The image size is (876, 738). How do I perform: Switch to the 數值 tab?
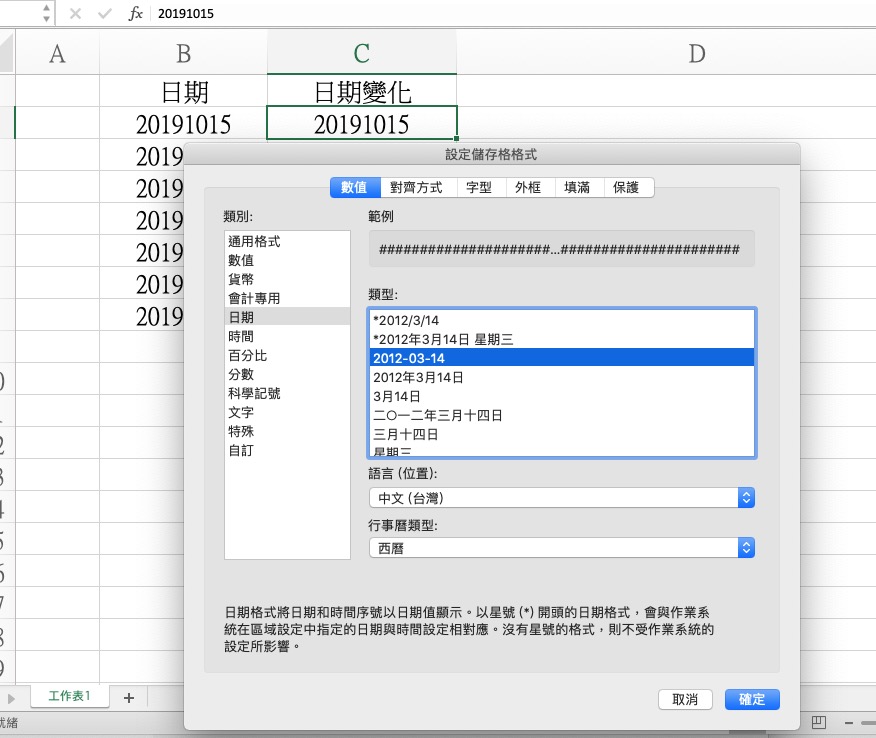(355, 188)
